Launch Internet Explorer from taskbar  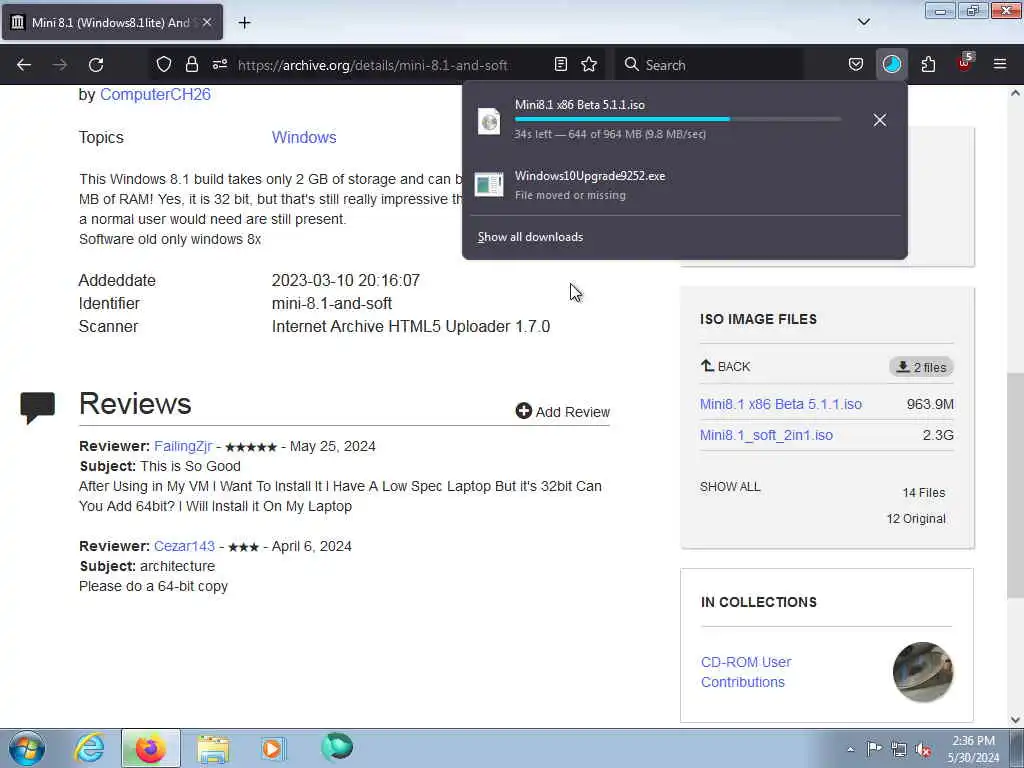[x=89, y=748]
